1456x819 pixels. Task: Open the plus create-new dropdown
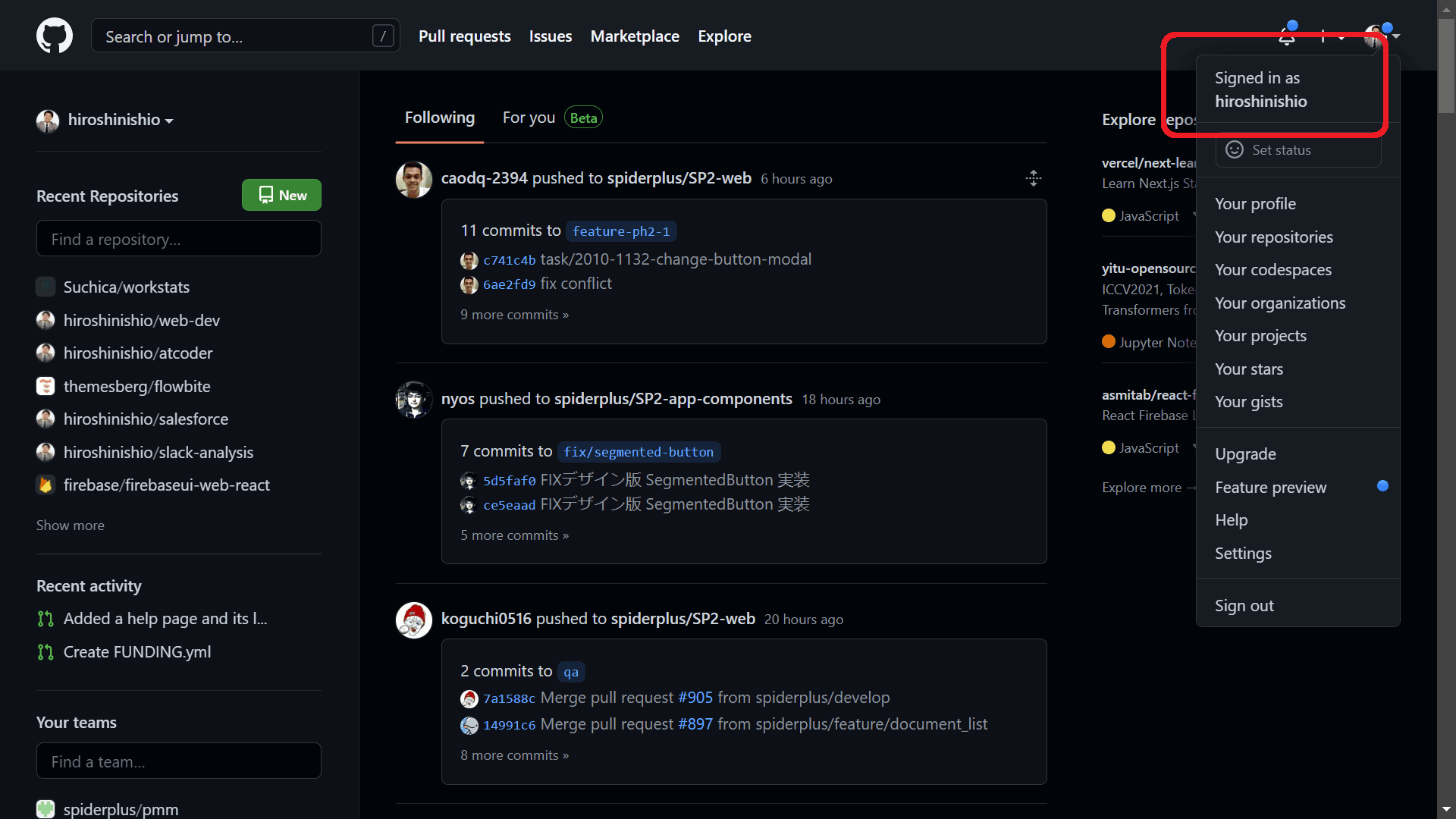pos(1331,36)
